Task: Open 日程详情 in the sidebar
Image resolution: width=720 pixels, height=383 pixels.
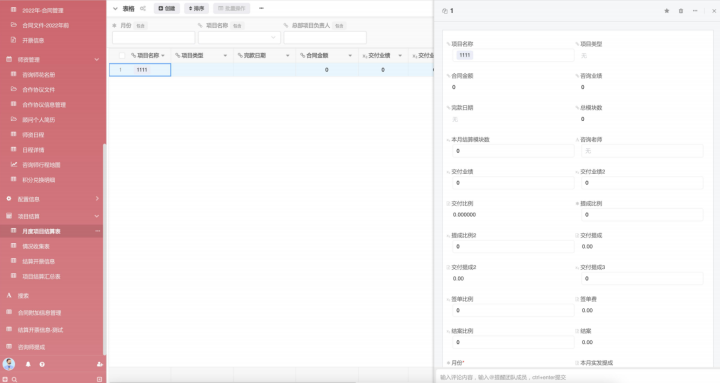Action: (x=33, y=150)
